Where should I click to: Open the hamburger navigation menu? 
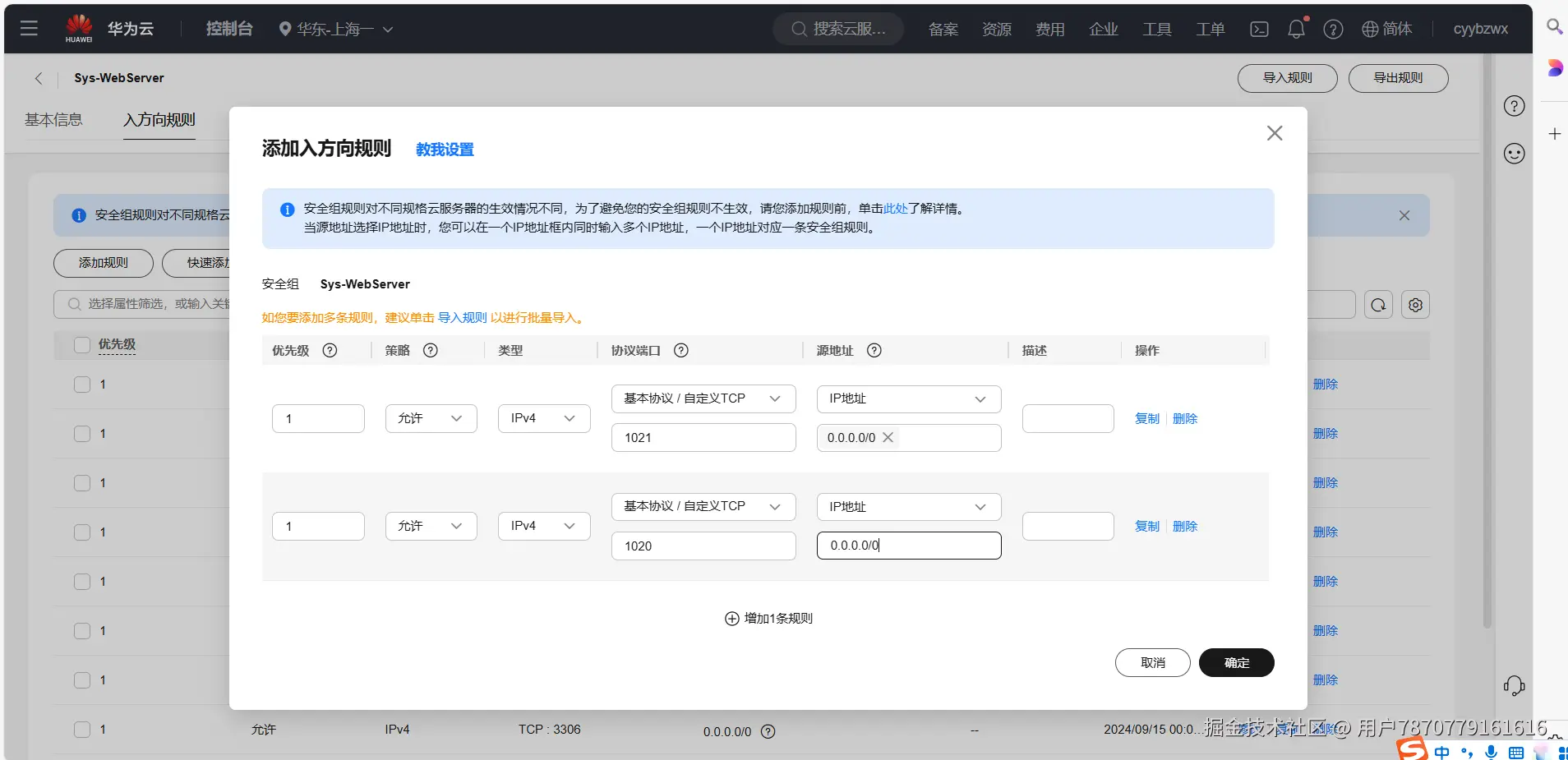click(29, 29)
